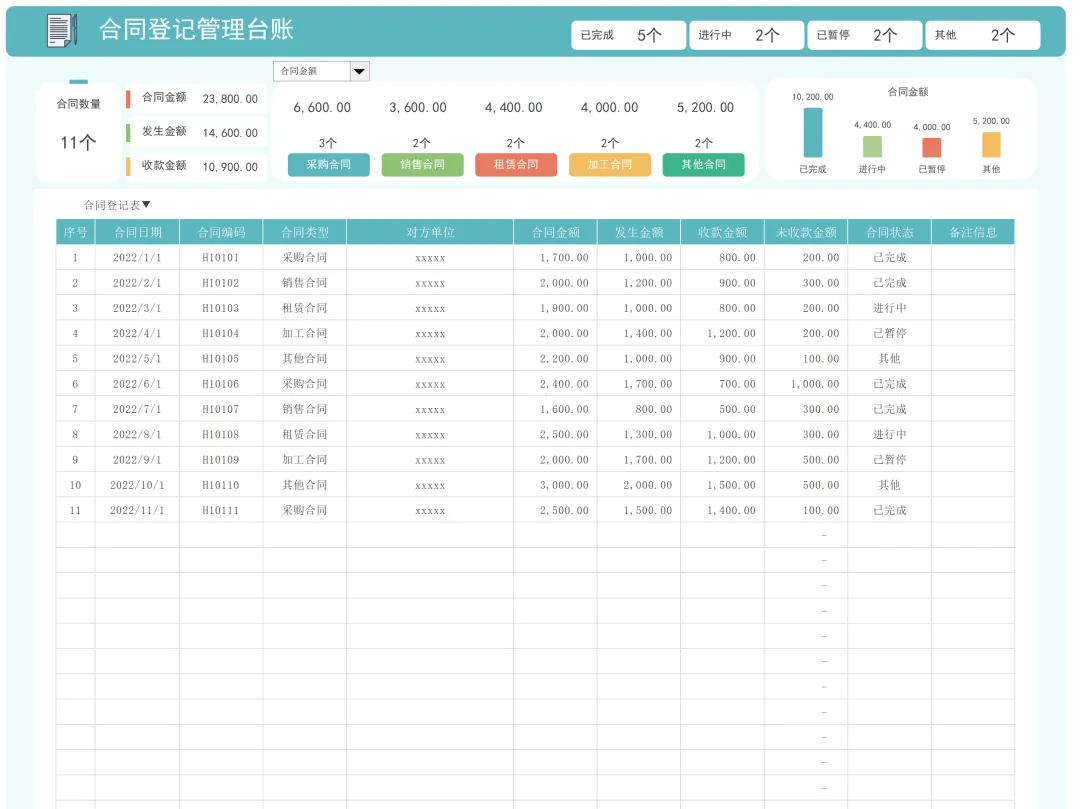Select the 合同编码 column header

tap(221, 232)
